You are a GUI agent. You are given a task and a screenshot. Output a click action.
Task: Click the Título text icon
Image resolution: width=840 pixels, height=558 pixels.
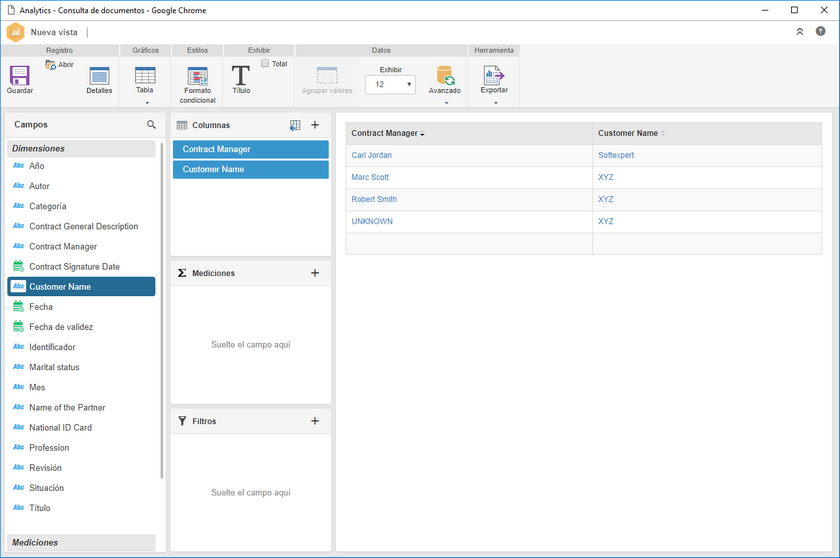[x=241, y=76]
